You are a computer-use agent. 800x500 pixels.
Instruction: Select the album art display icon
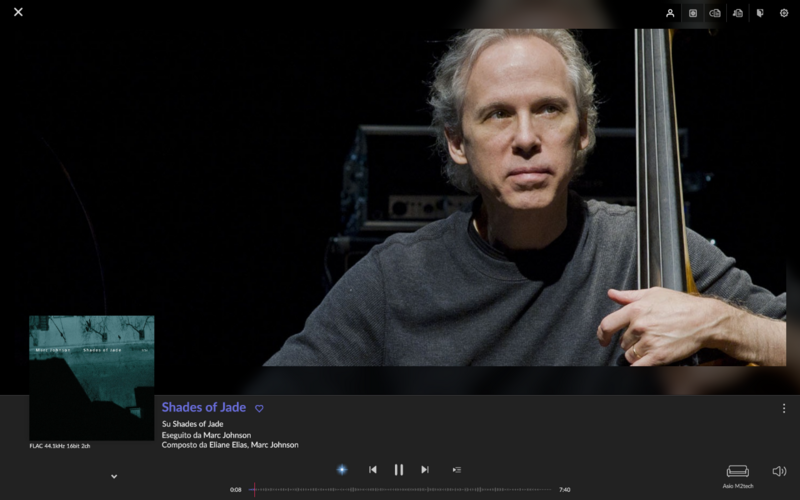[692, 13]
